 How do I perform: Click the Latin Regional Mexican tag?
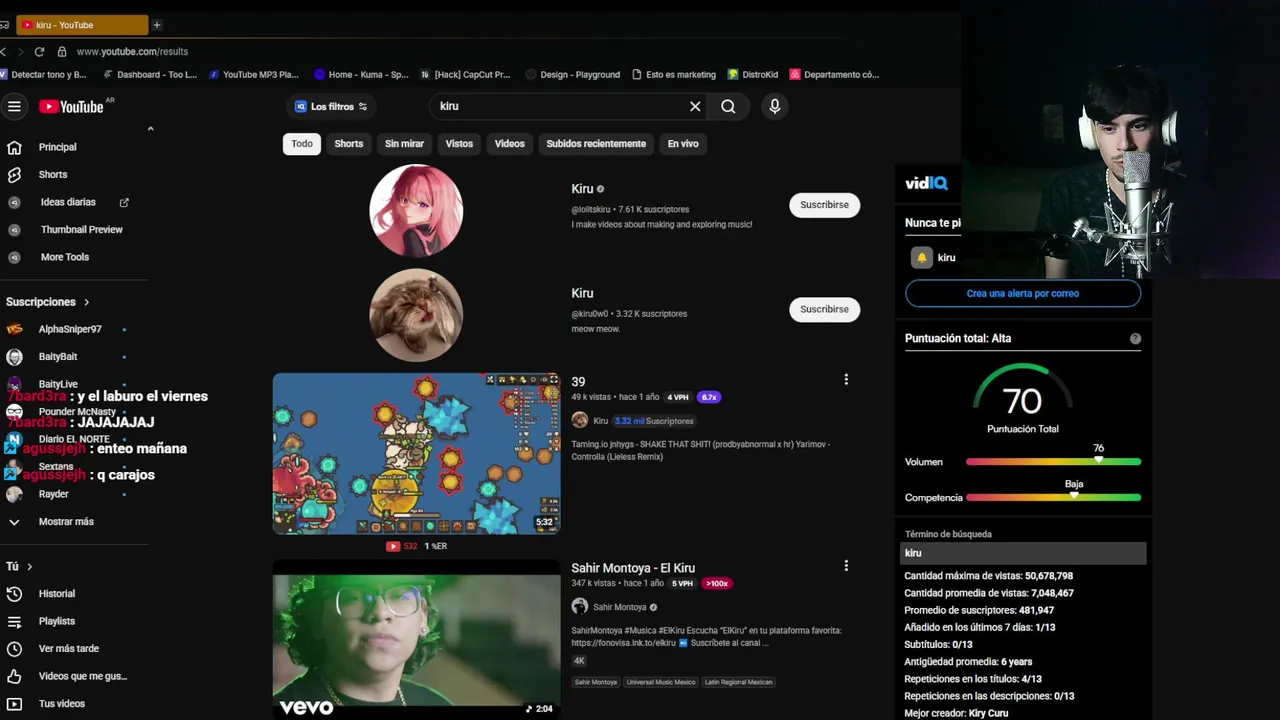738,682
